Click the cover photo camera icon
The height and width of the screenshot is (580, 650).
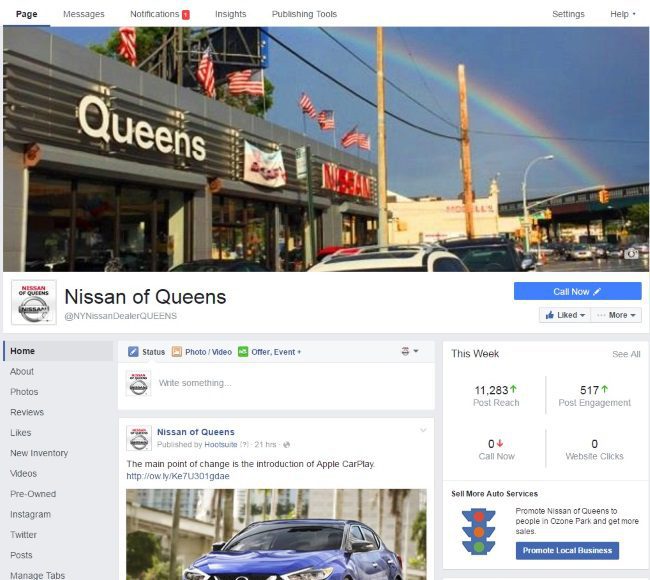(x=631, y=253)
